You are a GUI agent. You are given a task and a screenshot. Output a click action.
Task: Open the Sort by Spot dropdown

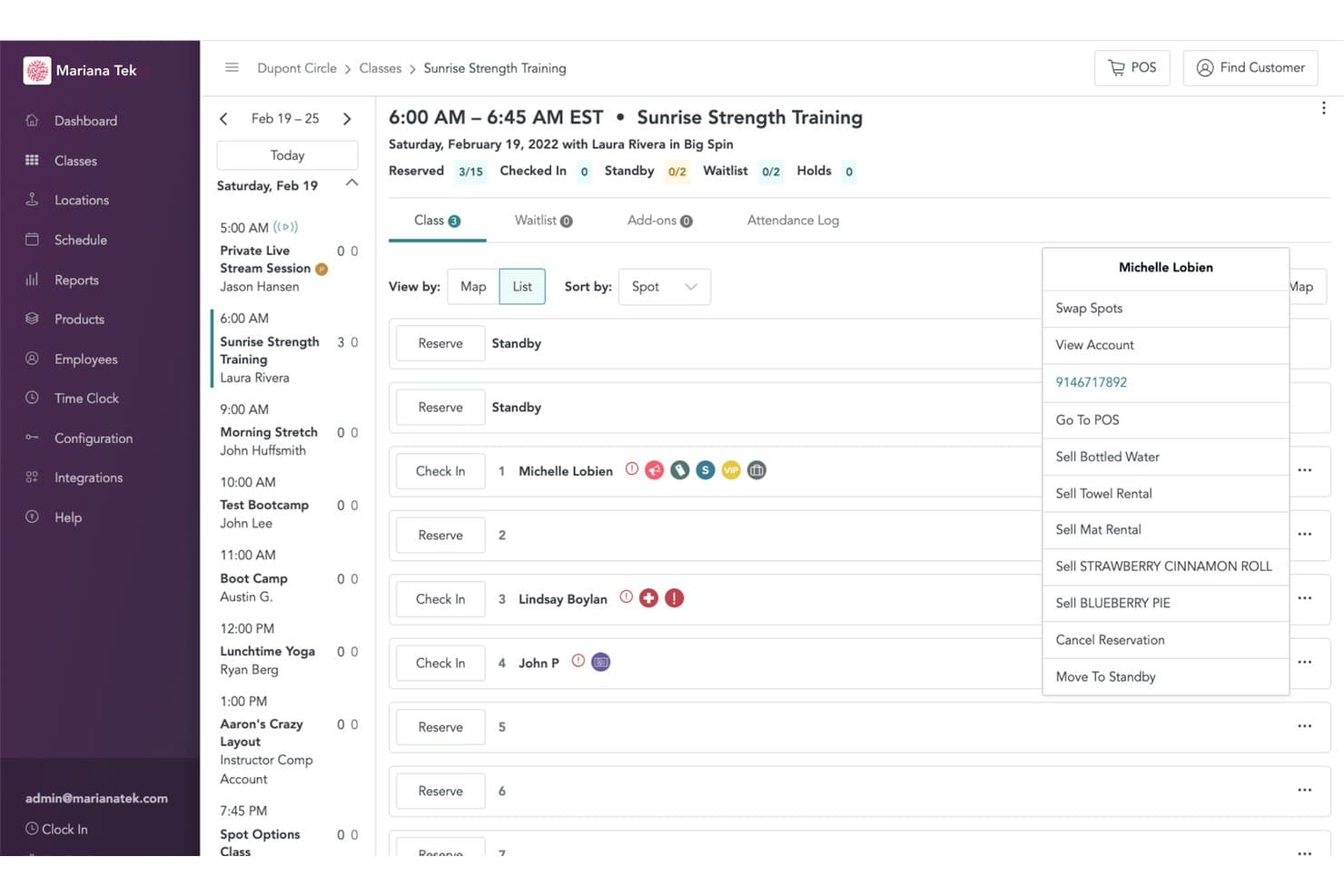[665, 287]
